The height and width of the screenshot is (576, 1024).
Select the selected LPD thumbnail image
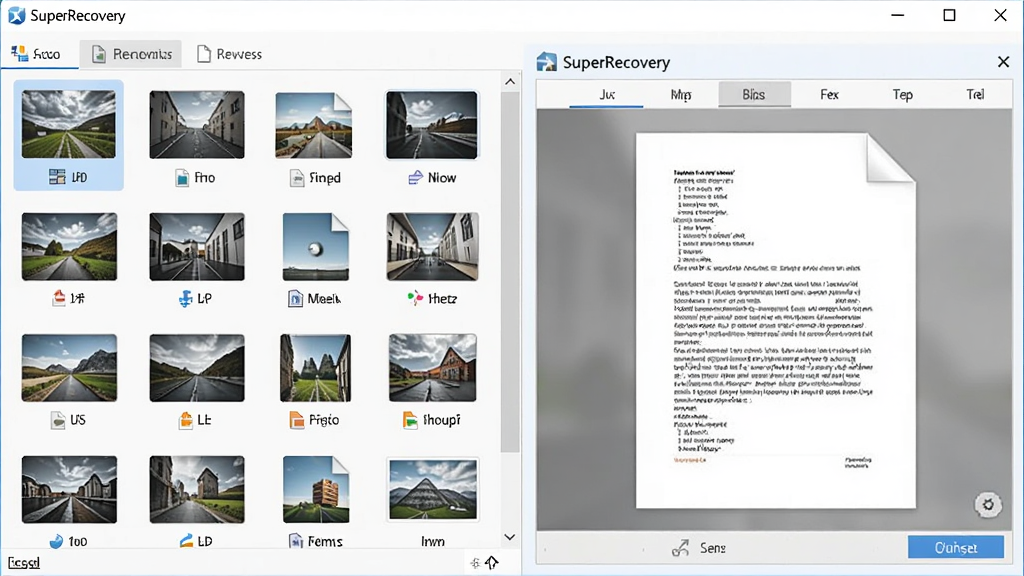pos(69,124)
